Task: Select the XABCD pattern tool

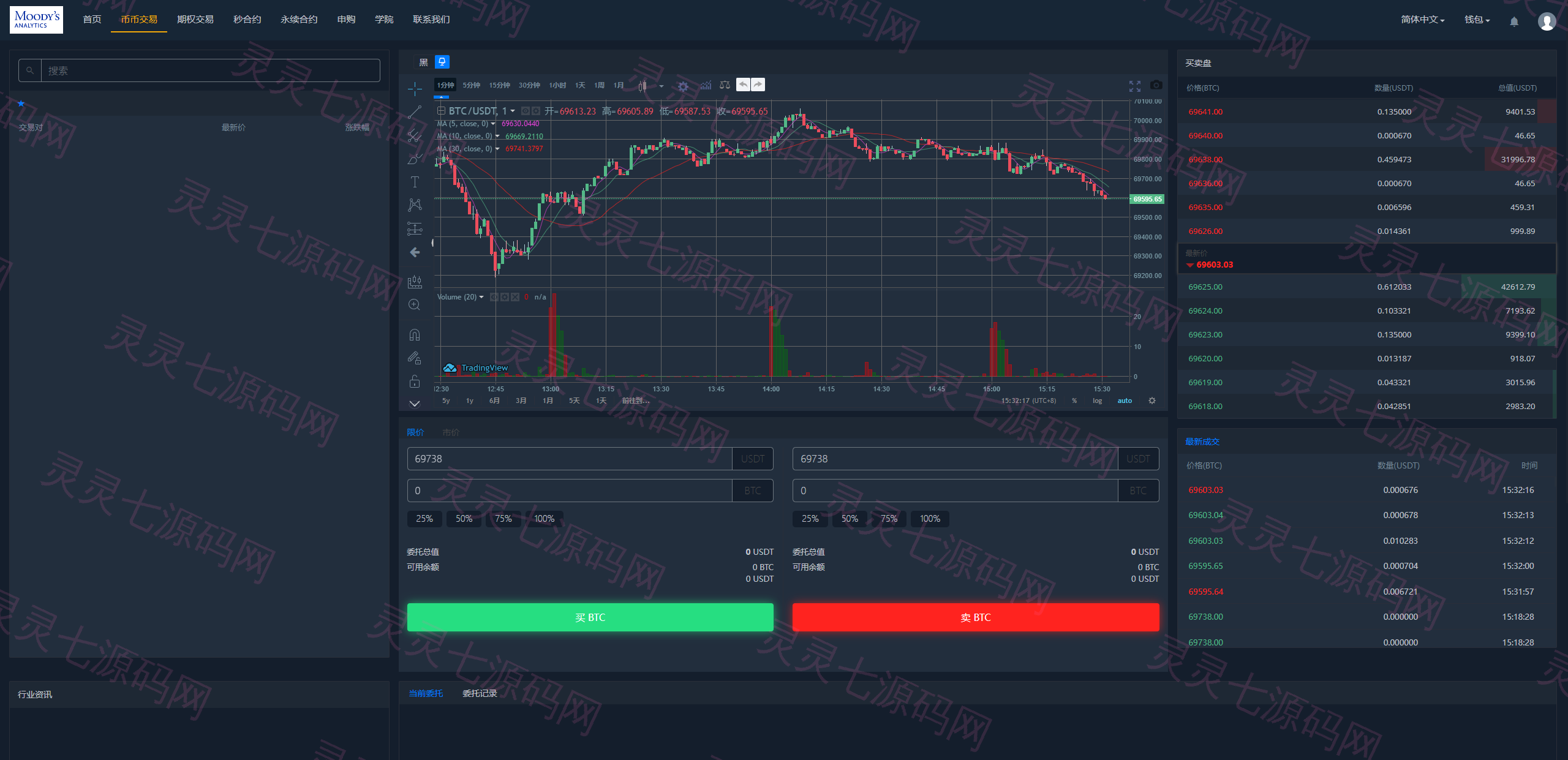Action: tap(415, 205)
